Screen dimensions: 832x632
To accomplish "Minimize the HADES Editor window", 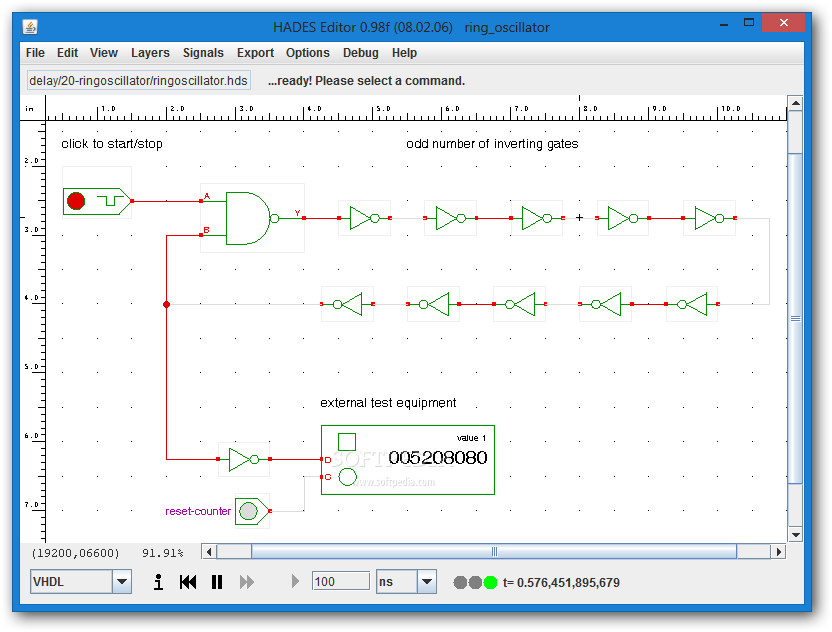I will click(724, 24).
